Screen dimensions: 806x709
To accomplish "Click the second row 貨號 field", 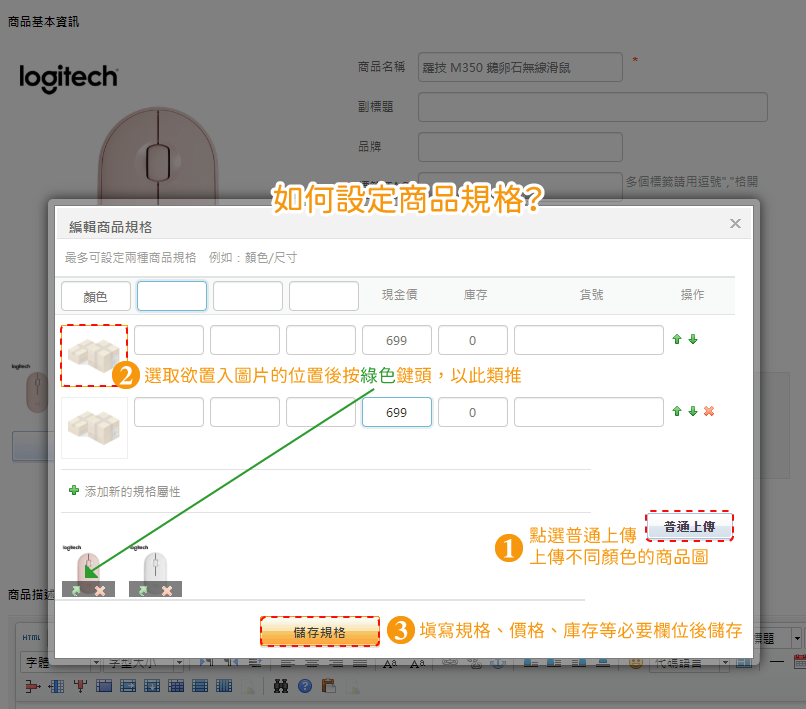I will pyautogui.click(x=589, y=412).
